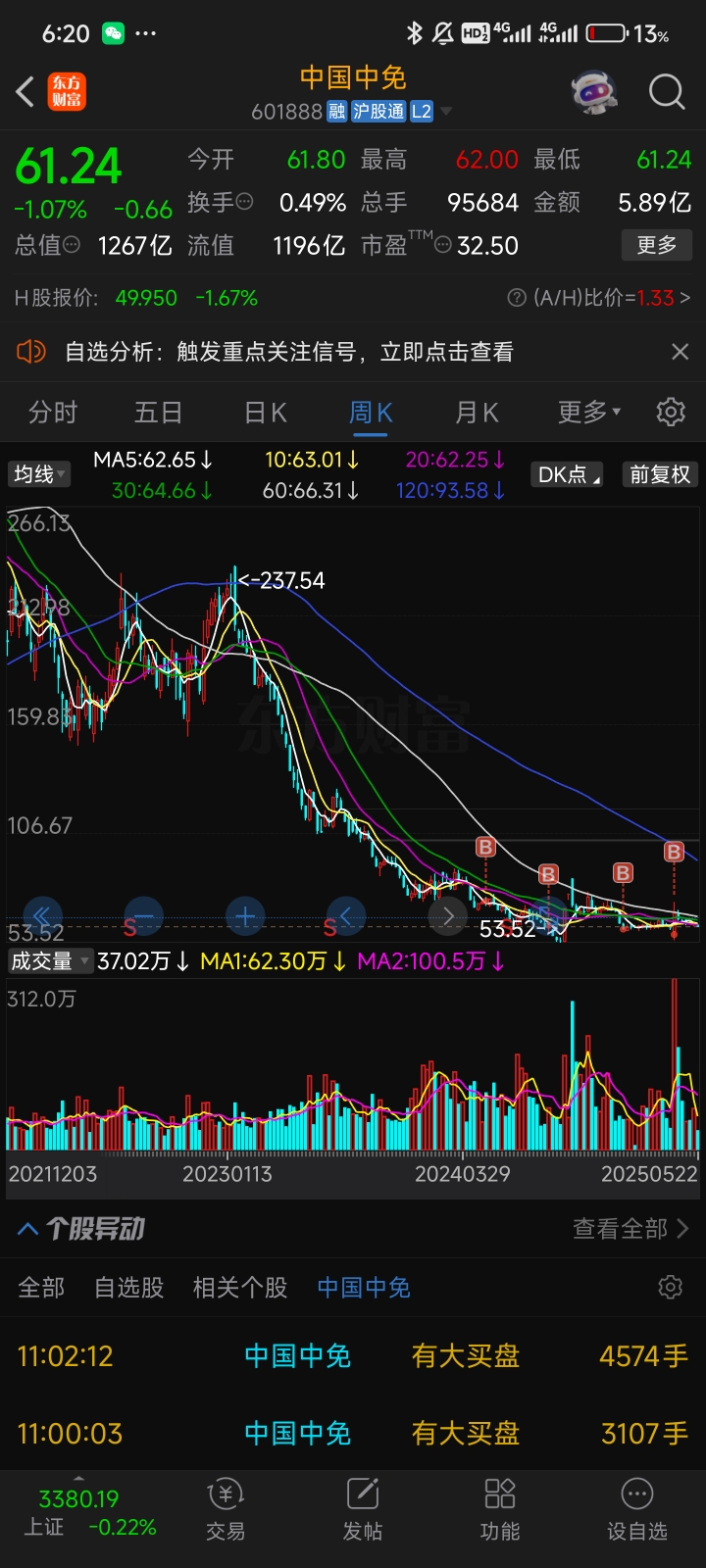Open the Eastmoney orange logo
Screen dimensions: 706x1568
click(68, 92)
